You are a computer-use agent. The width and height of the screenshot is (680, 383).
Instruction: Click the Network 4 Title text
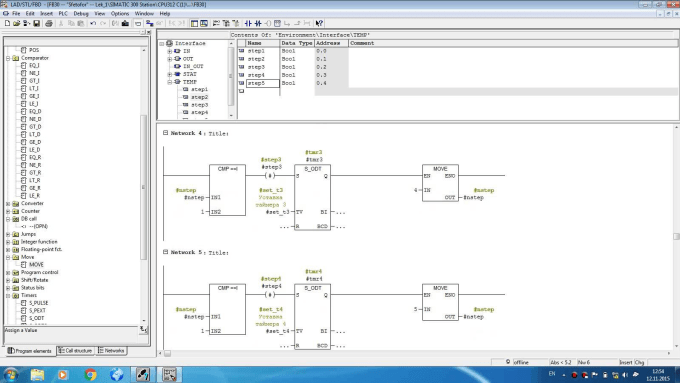click(x=219, y=134)
